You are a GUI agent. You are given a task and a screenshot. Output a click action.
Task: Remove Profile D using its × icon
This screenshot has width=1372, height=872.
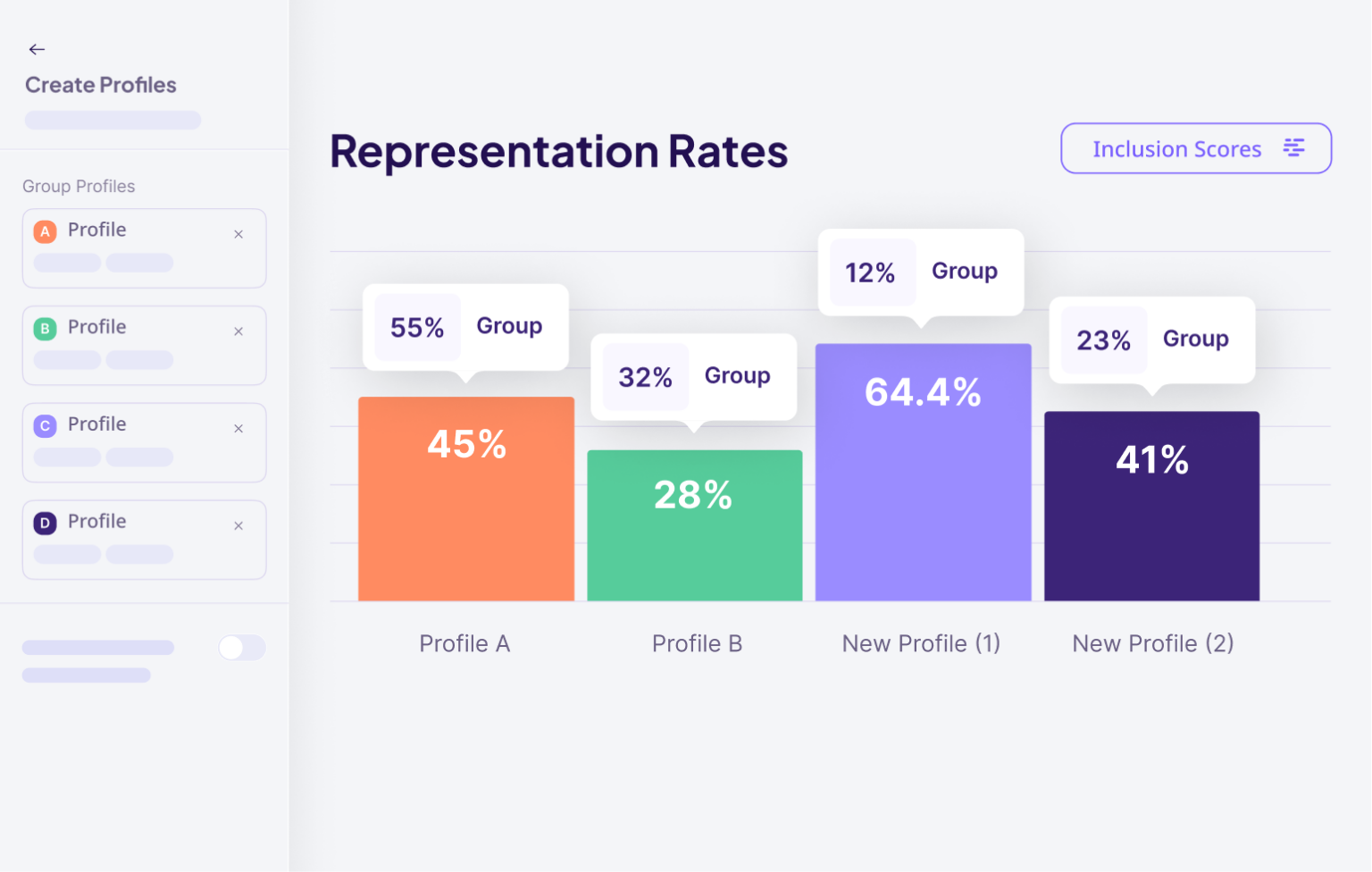click(x=238, y=526)
